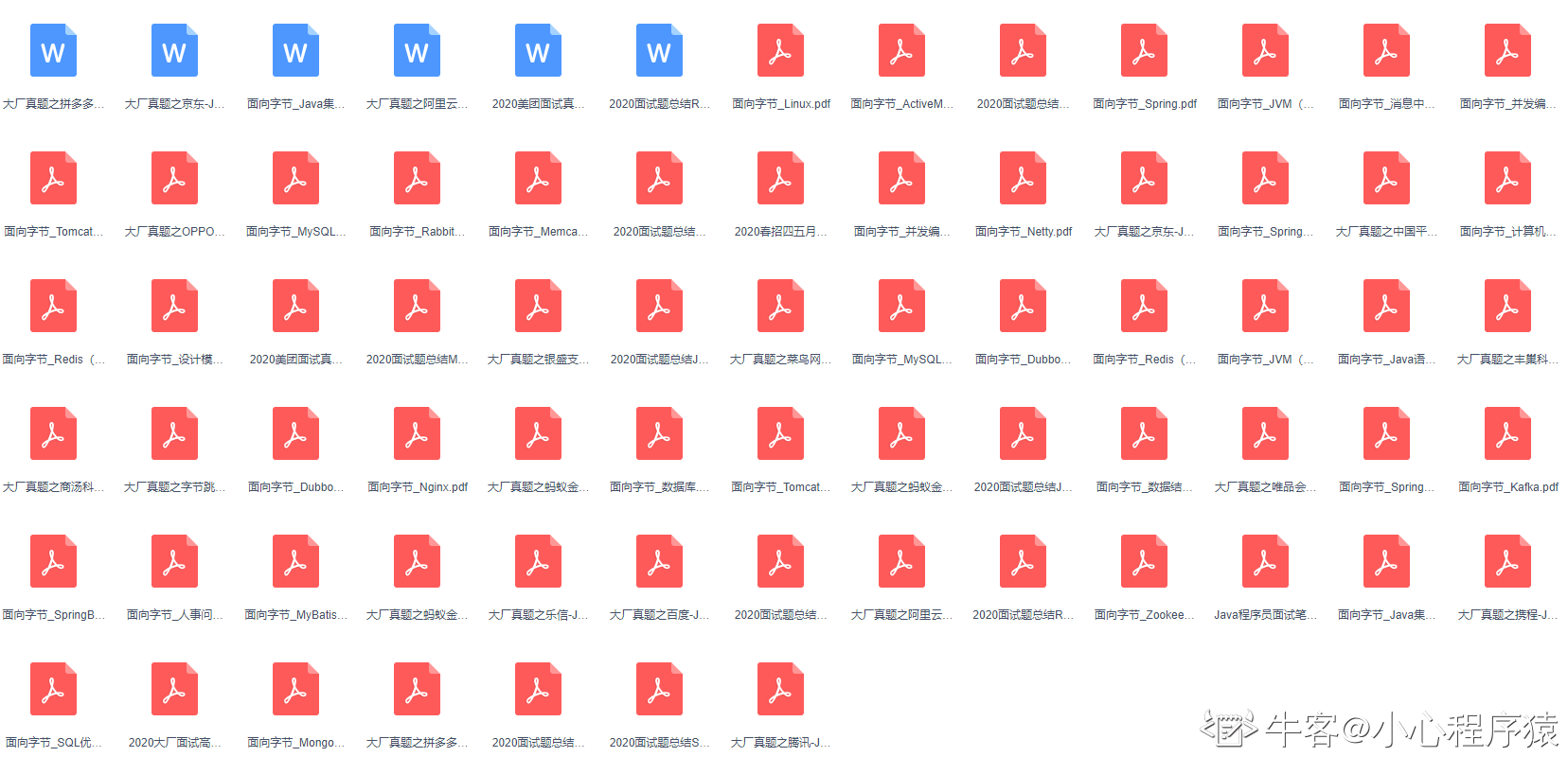1568x757 pixels.
Task: Select the label 面向字节_SQL优
Action: click(53, 743)
